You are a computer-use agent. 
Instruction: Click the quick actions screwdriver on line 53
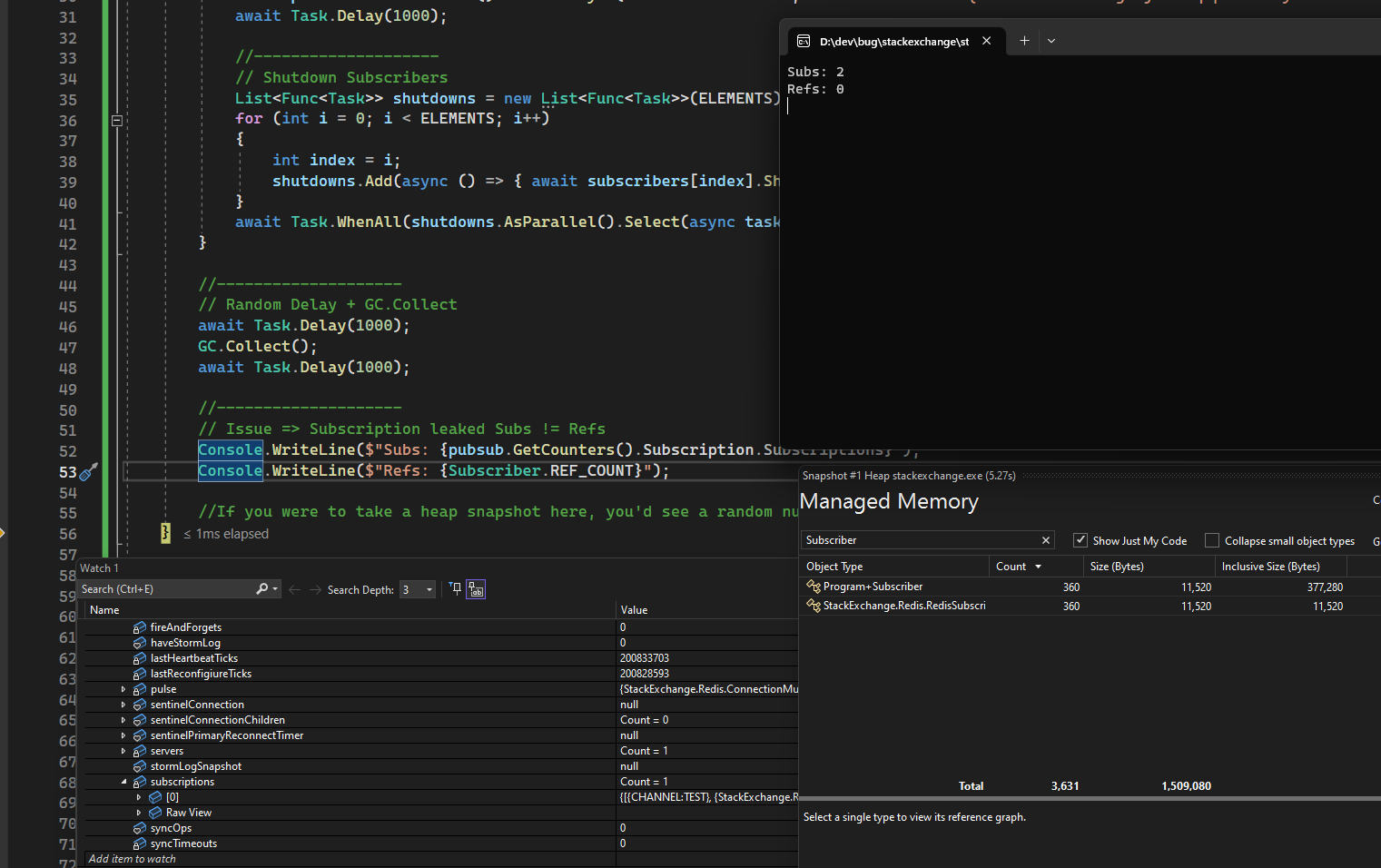click(x=88, y=472)
